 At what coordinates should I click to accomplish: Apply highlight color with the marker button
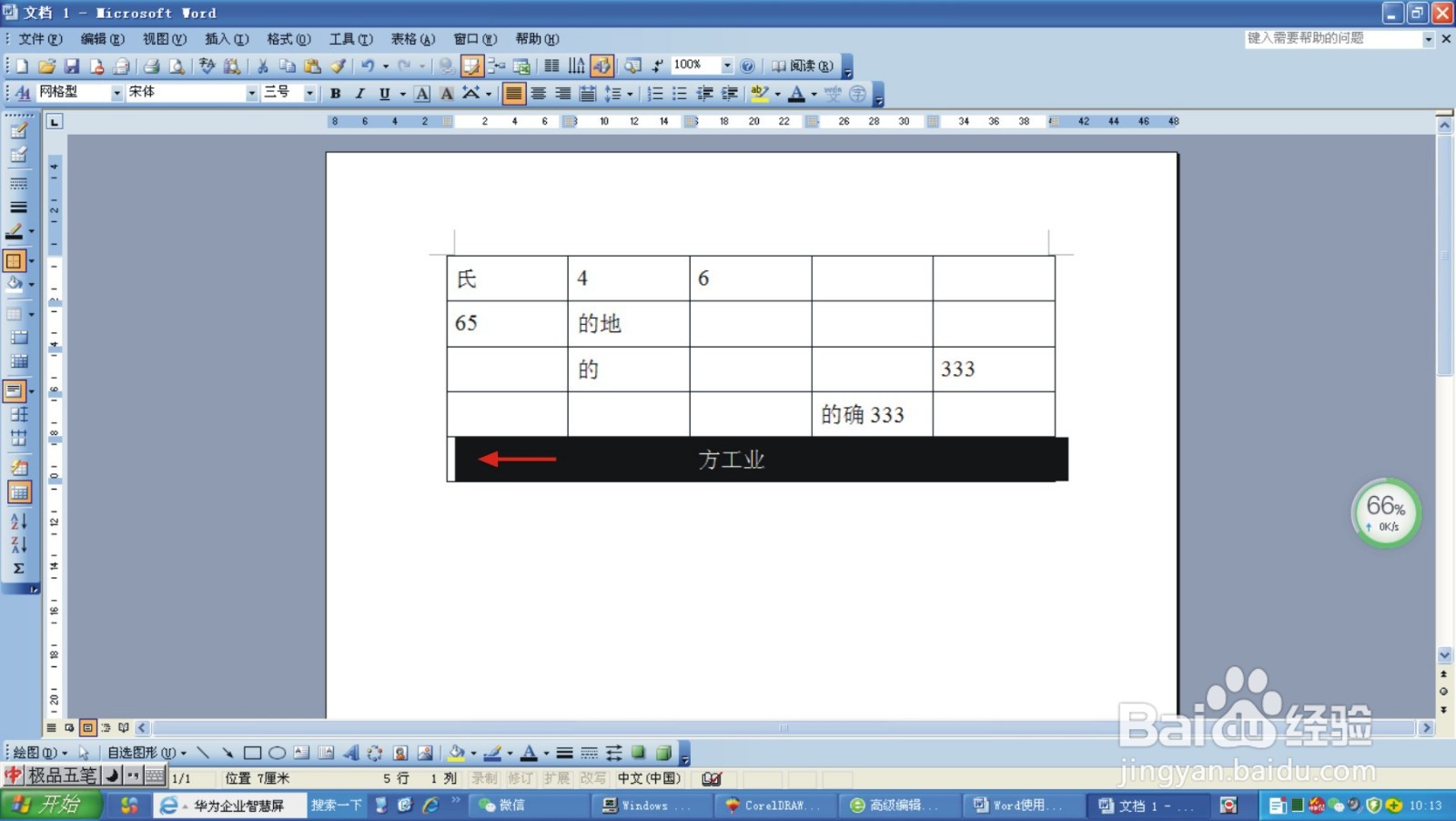pos(760,93)
